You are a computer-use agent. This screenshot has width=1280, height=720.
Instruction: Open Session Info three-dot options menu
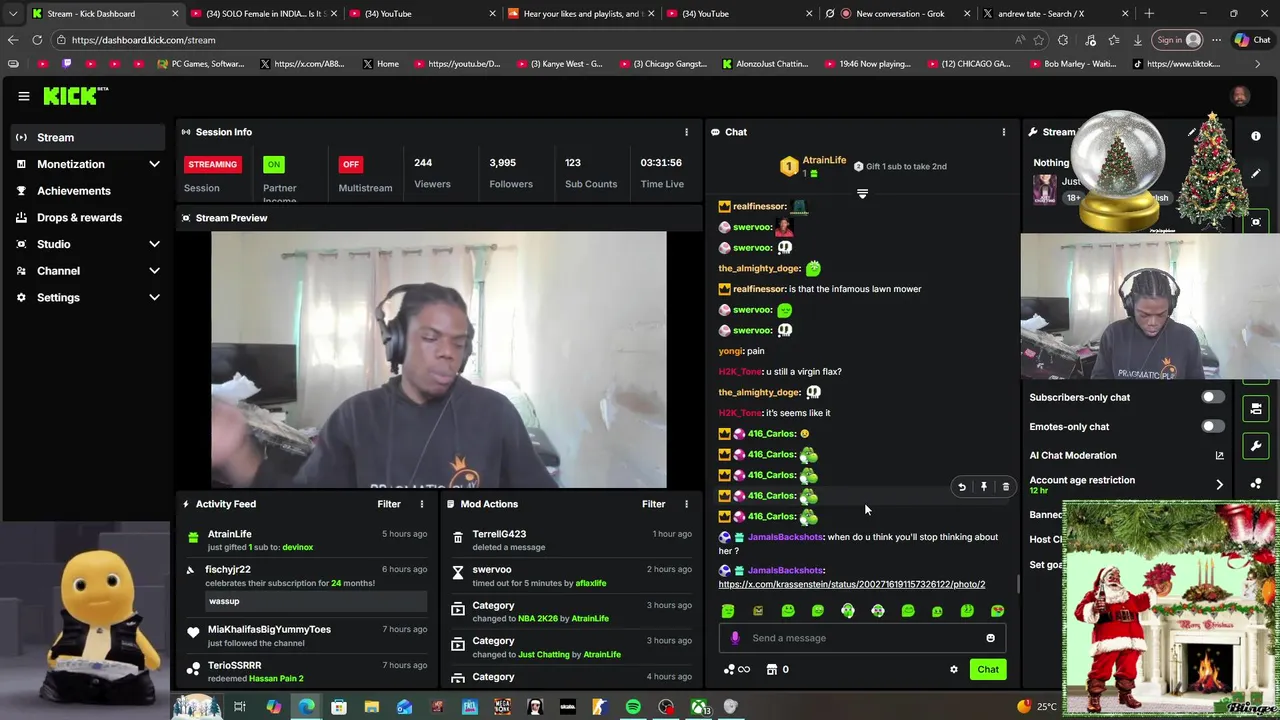[686, 132]
